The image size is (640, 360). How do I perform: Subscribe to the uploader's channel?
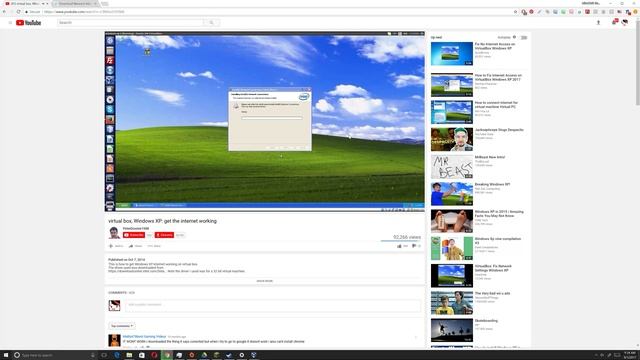134,235
